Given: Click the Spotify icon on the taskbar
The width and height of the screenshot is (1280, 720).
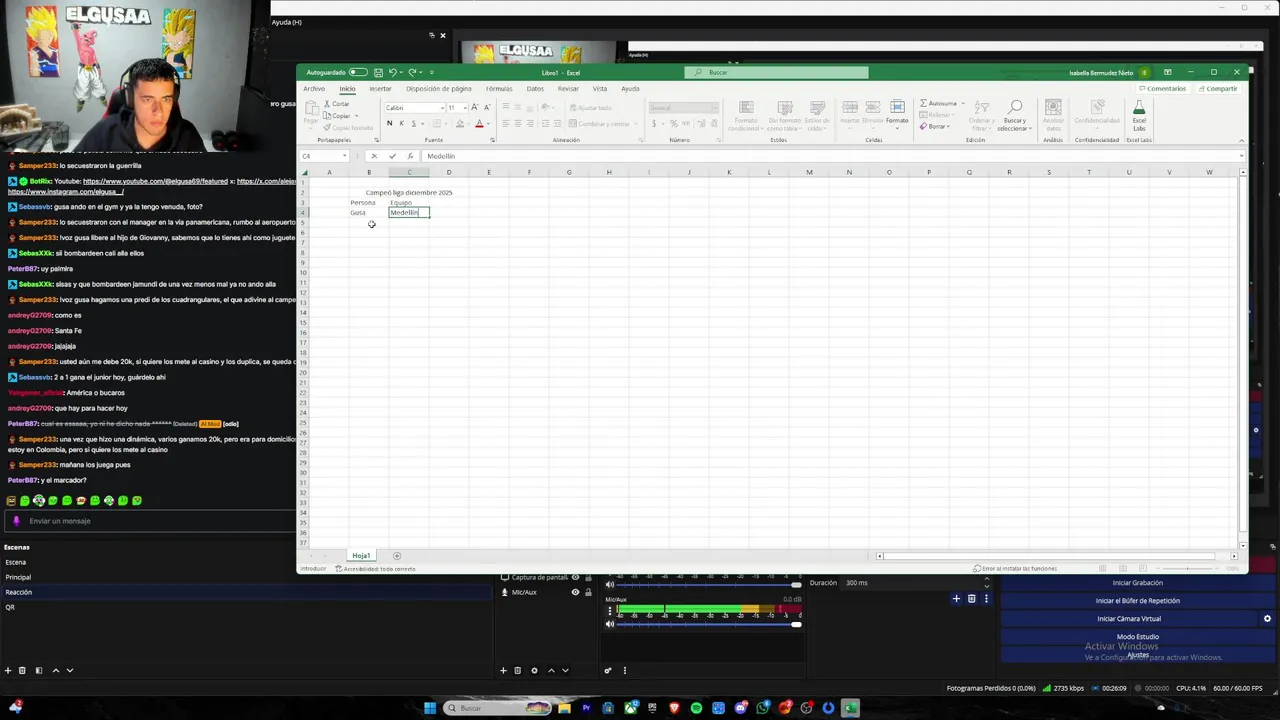Looking at the screenshot, I should tap(696, 708).
